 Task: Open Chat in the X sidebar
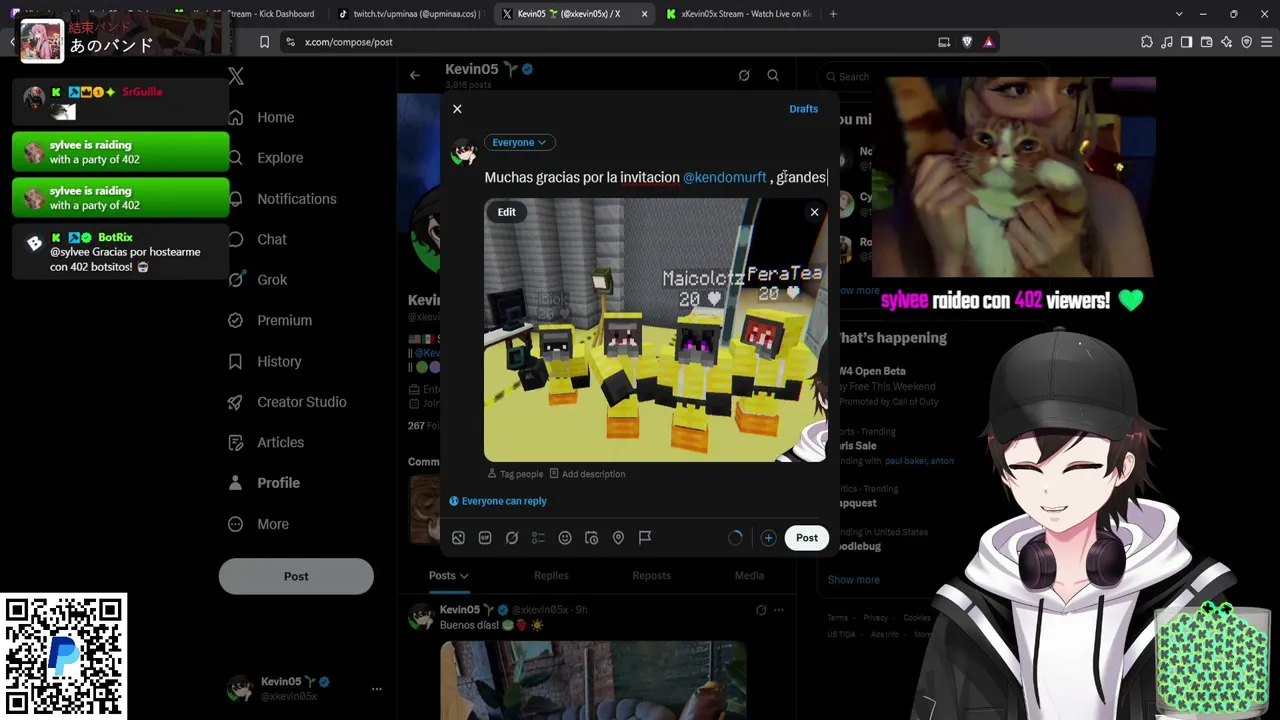(x=258, y=240)
